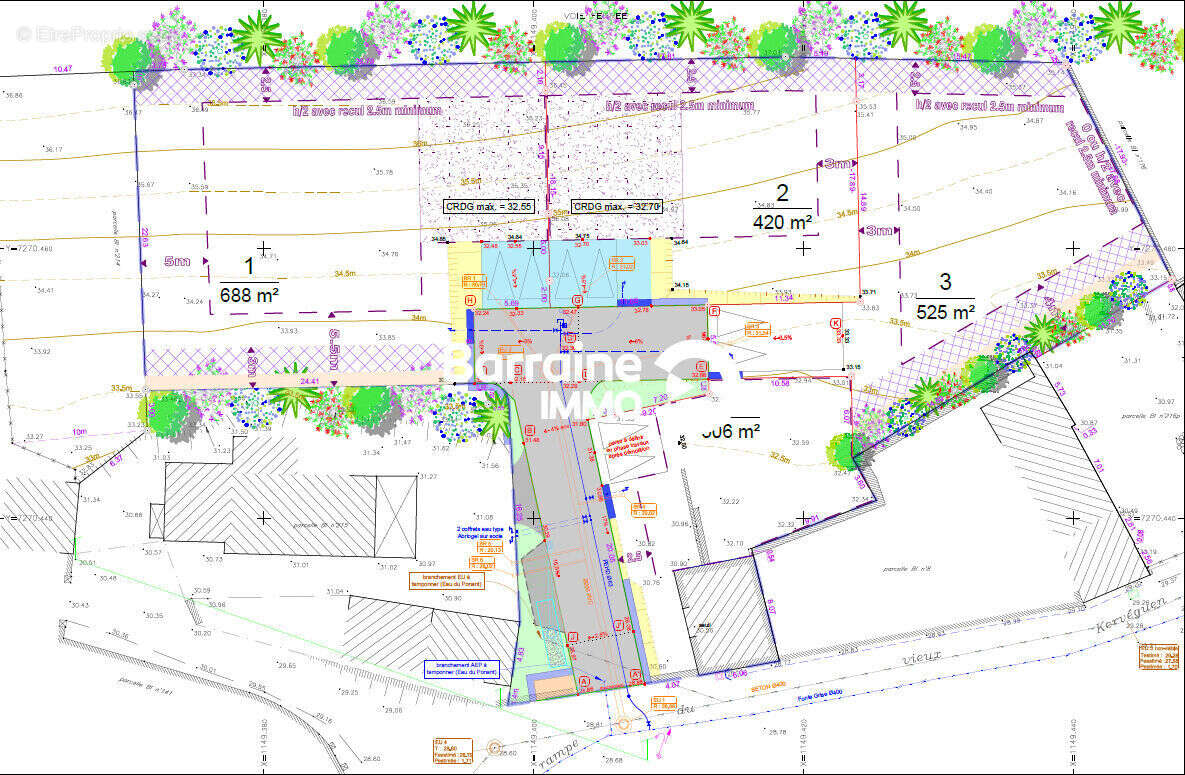1185x775 pixels.
Task: Click the red marker G
Action: pos(576,300)
